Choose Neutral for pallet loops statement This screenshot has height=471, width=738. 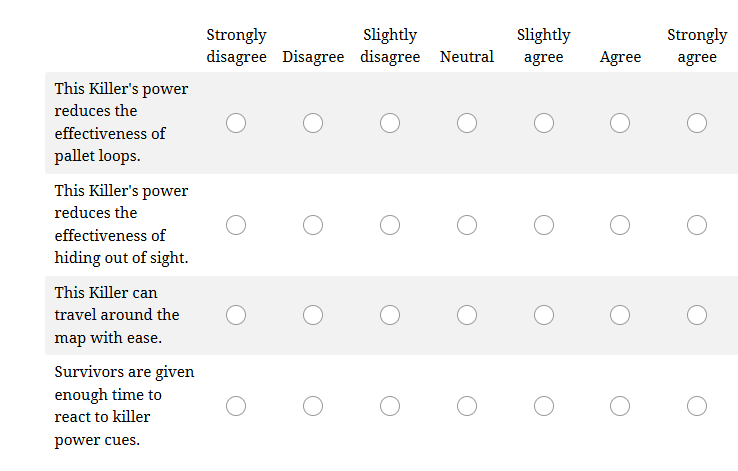point(467,123)
